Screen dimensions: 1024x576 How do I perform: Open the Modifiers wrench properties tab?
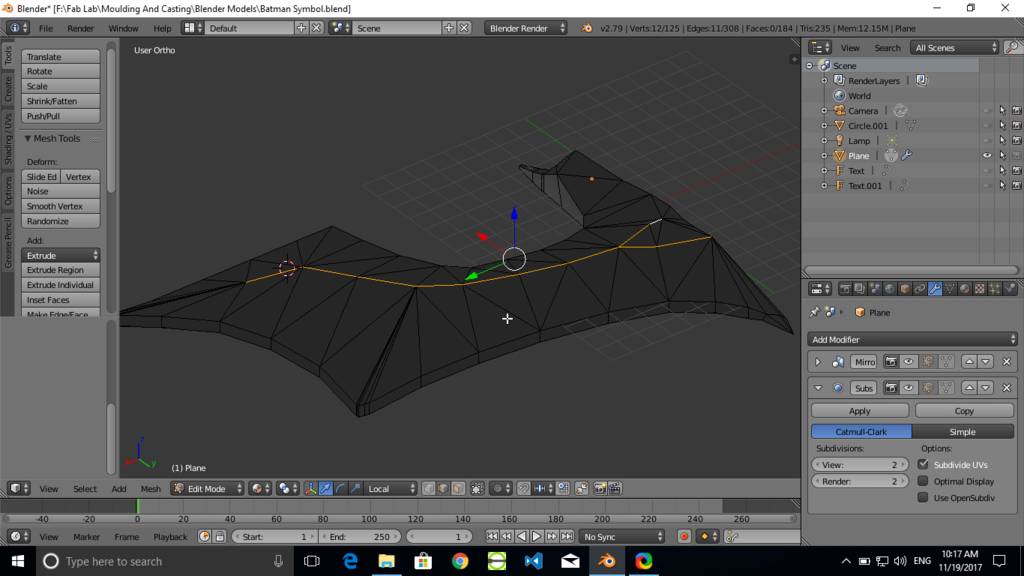pos(935,289)
